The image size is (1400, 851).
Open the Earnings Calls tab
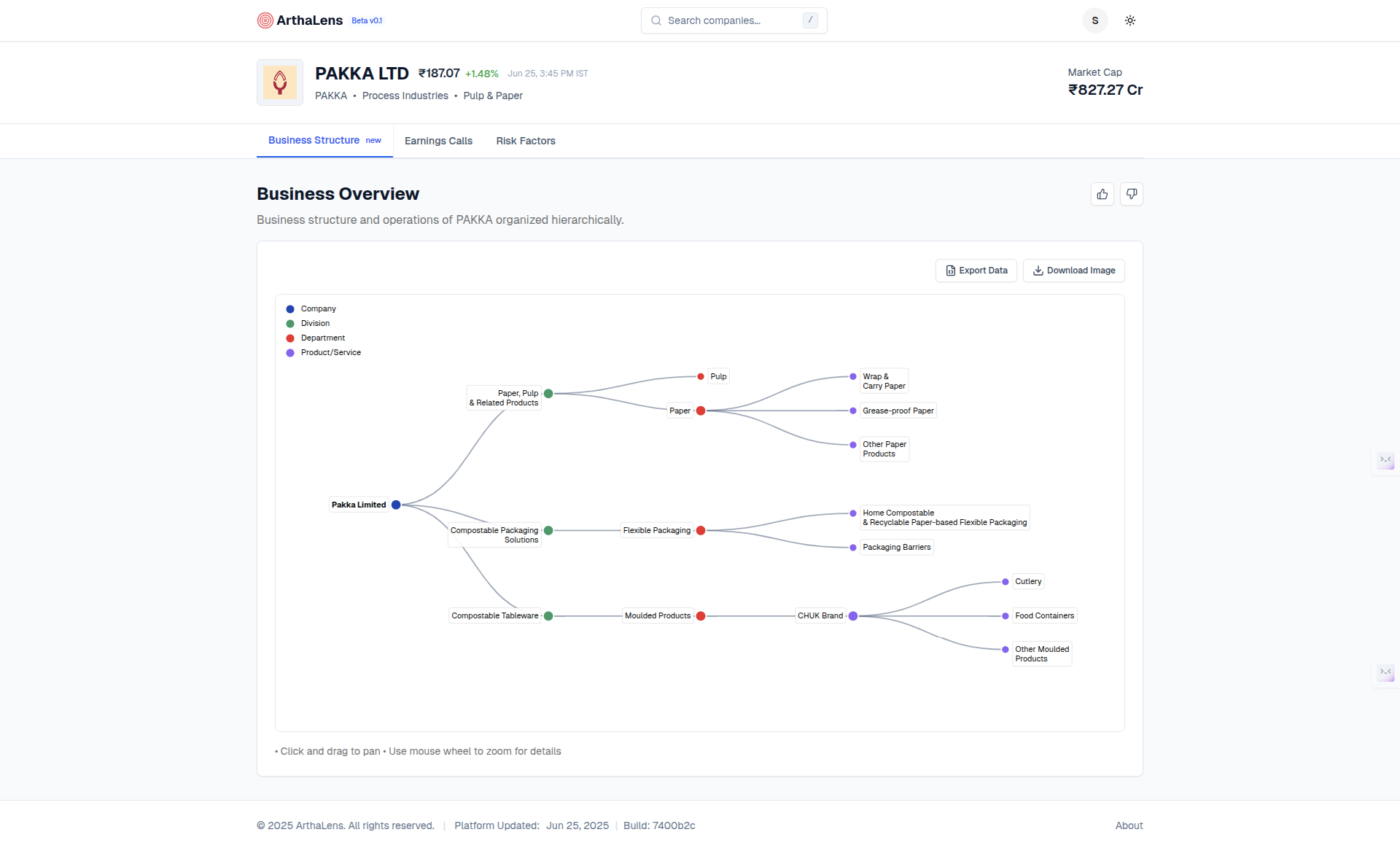click(438, 141)
